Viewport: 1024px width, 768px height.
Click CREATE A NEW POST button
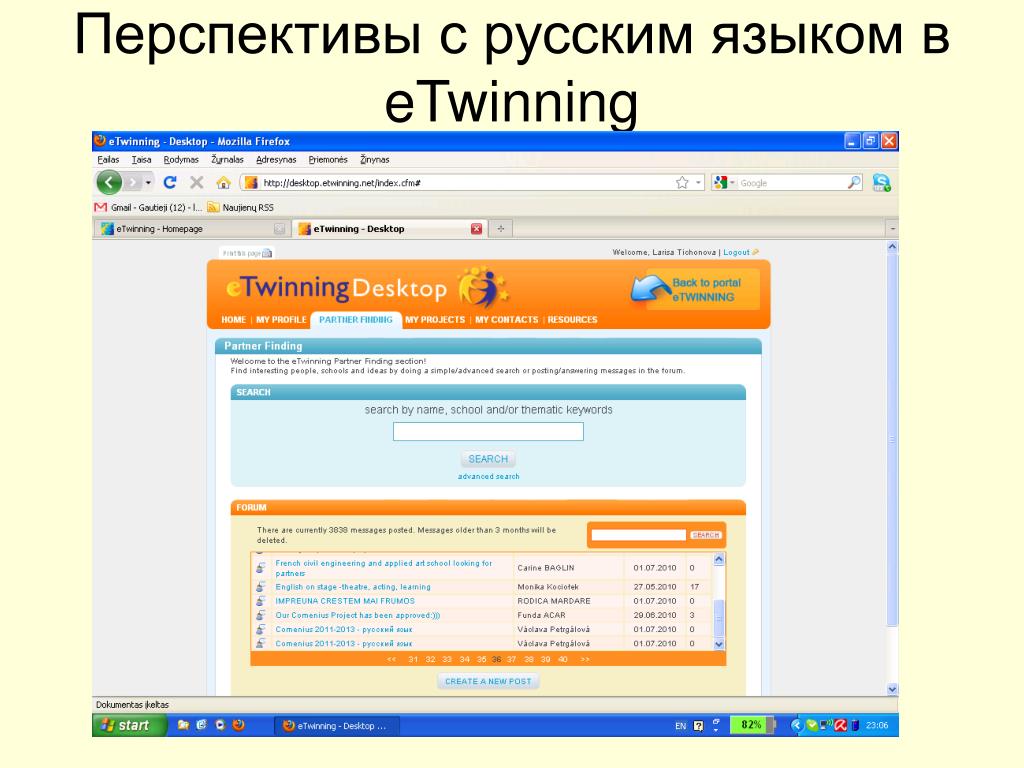(488, 681)
